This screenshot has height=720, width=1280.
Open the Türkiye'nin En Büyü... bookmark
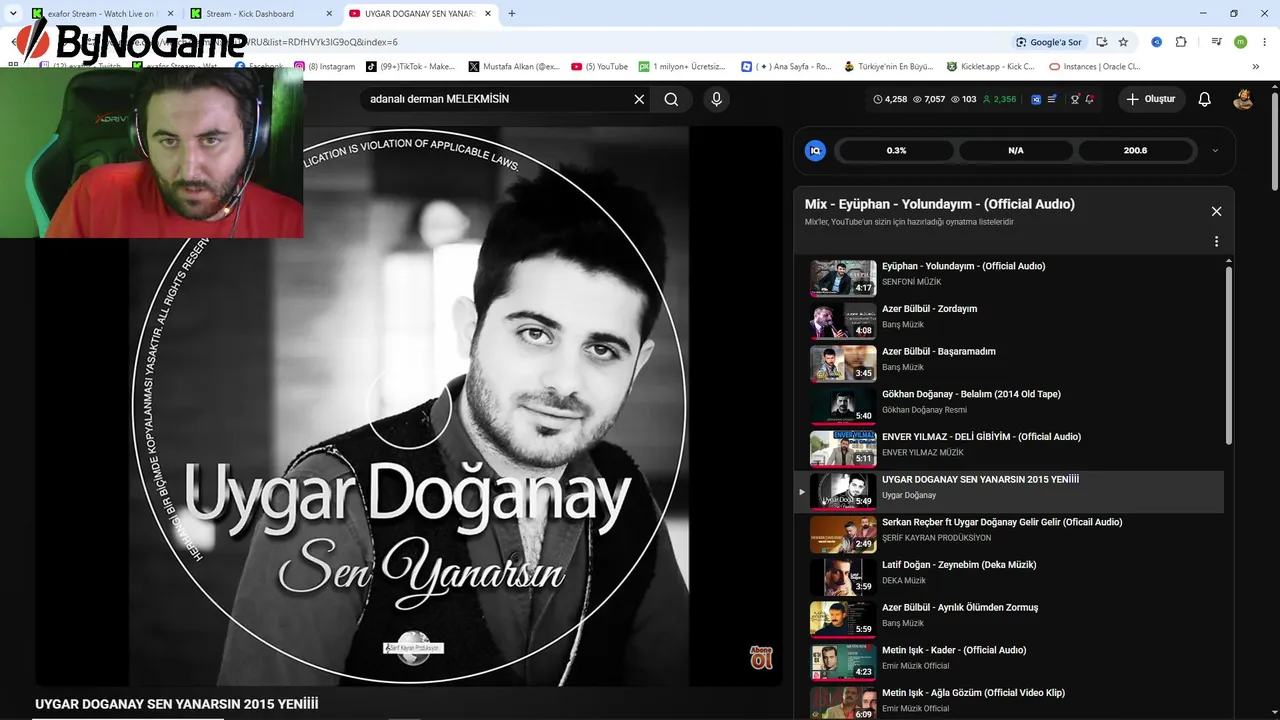888,67
